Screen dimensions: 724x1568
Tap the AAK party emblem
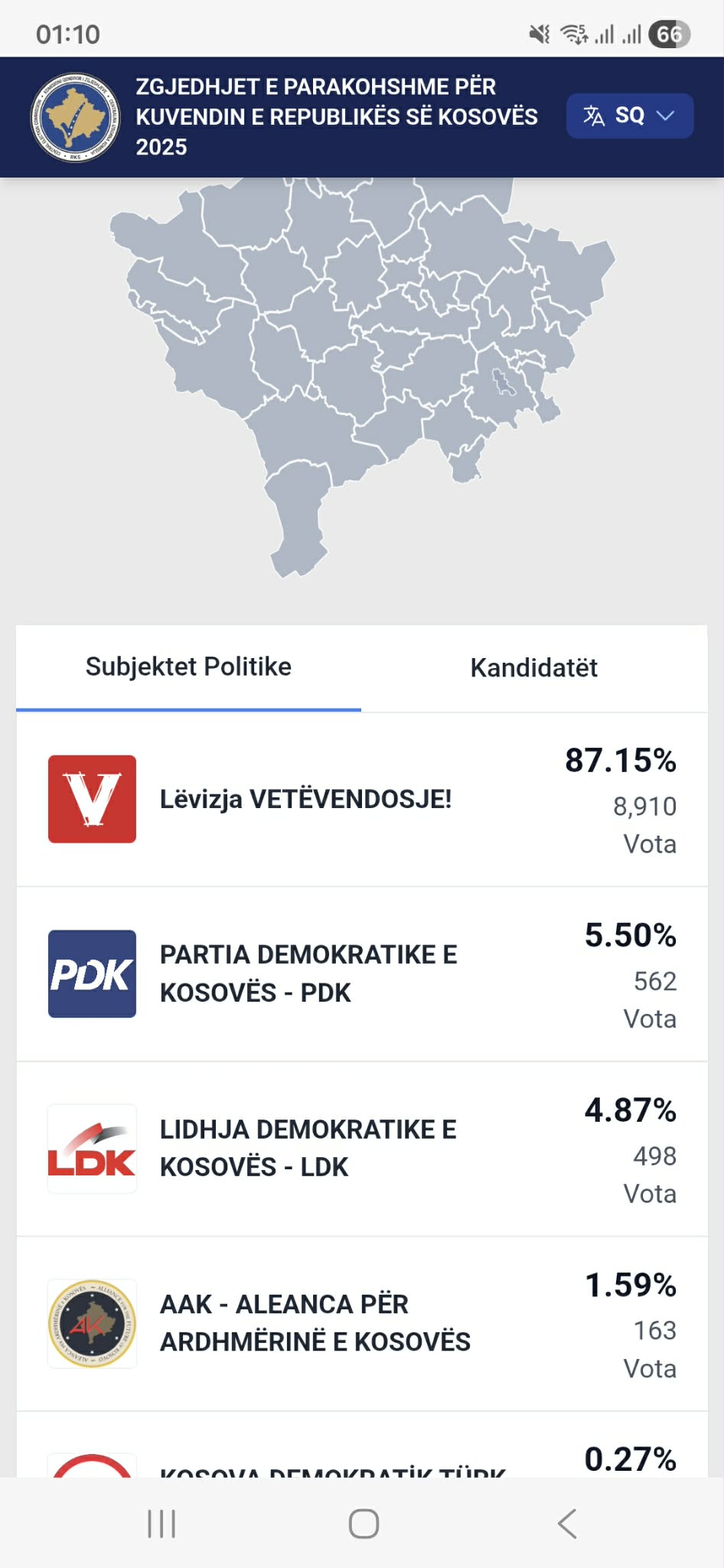92,1323
